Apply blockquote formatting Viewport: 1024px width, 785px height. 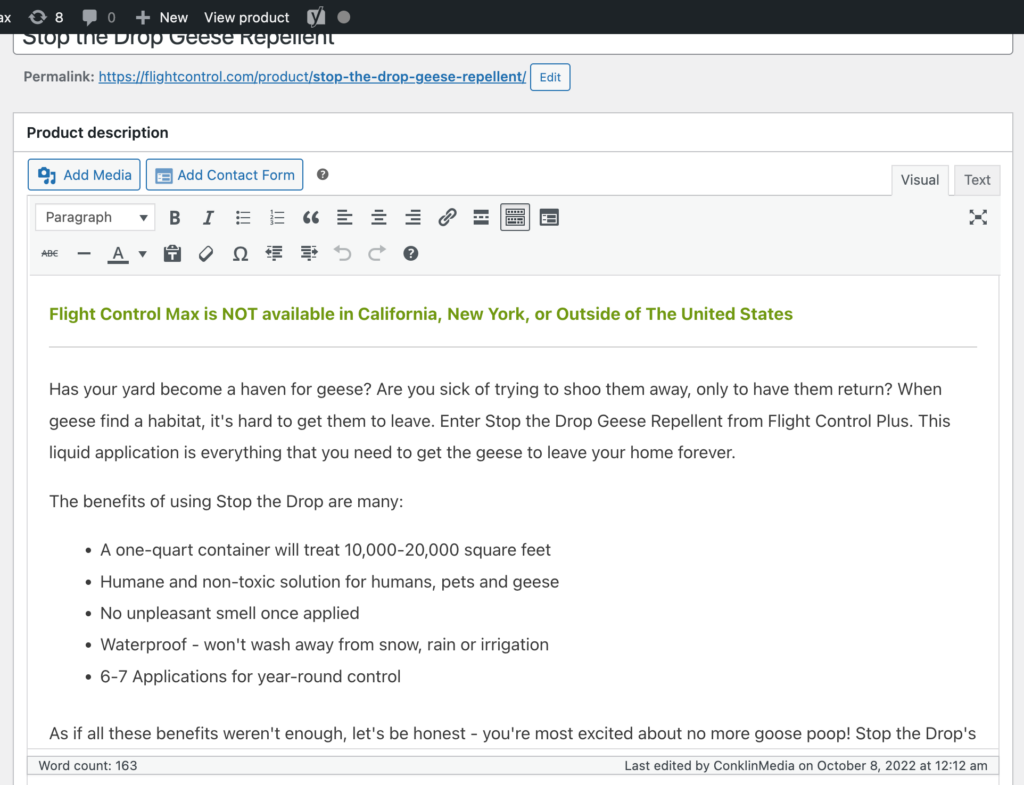click(311, 217)
